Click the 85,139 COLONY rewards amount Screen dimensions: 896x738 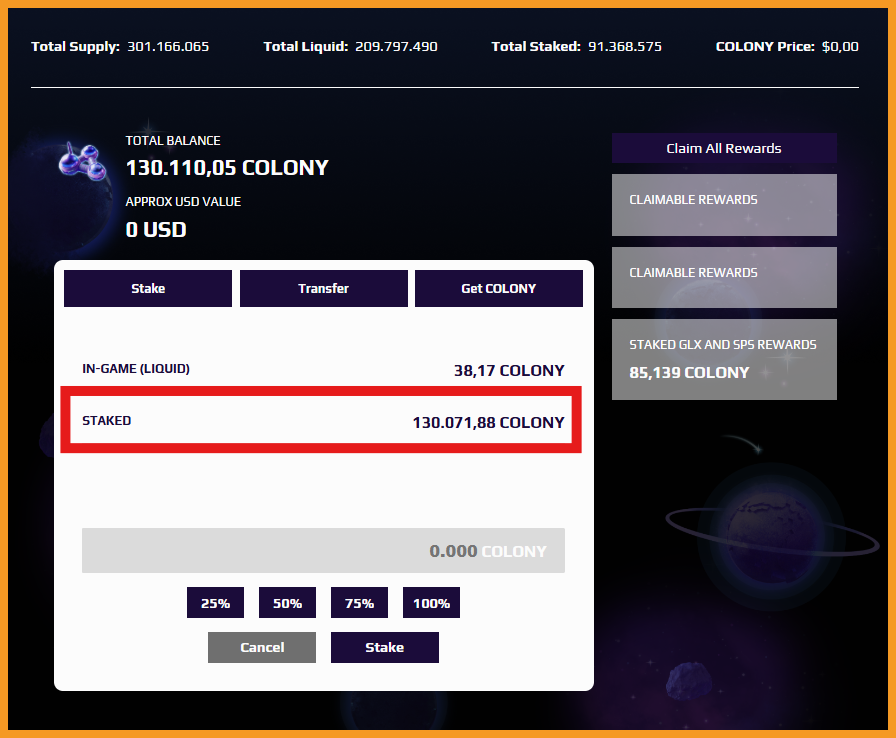point(689,373)
